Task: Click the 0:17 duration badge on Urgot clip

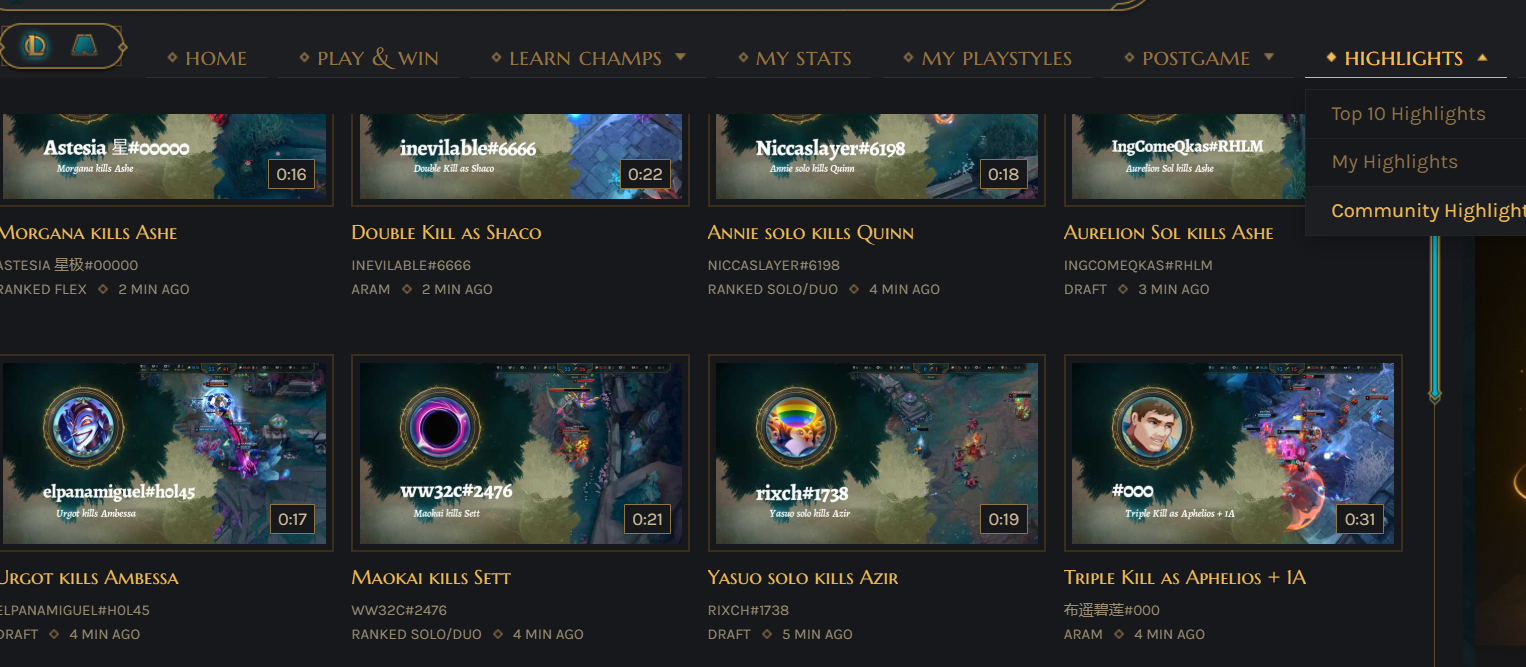Action: point(292,519)
